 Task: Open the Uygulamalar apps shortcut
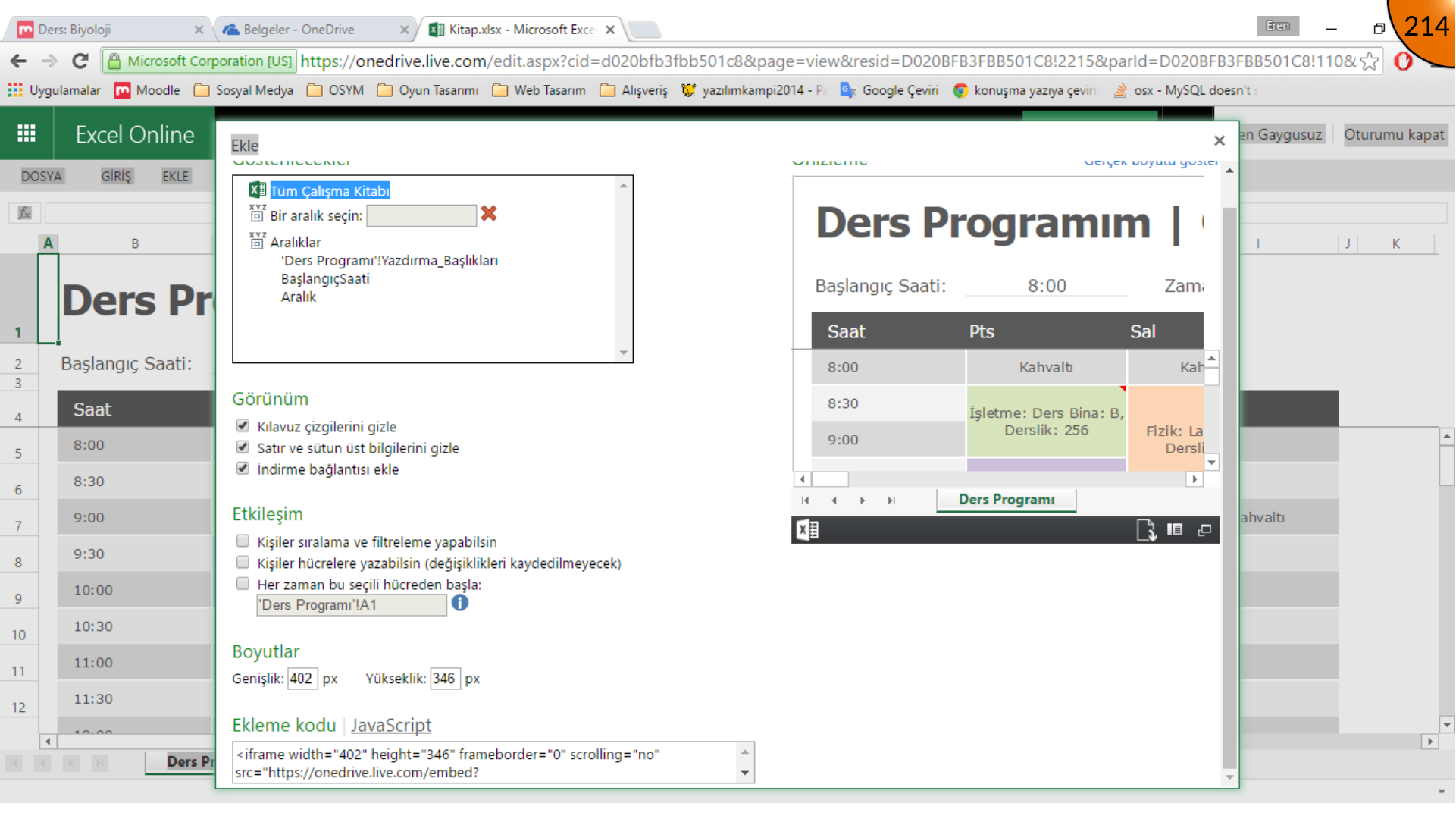click(55, 90)
